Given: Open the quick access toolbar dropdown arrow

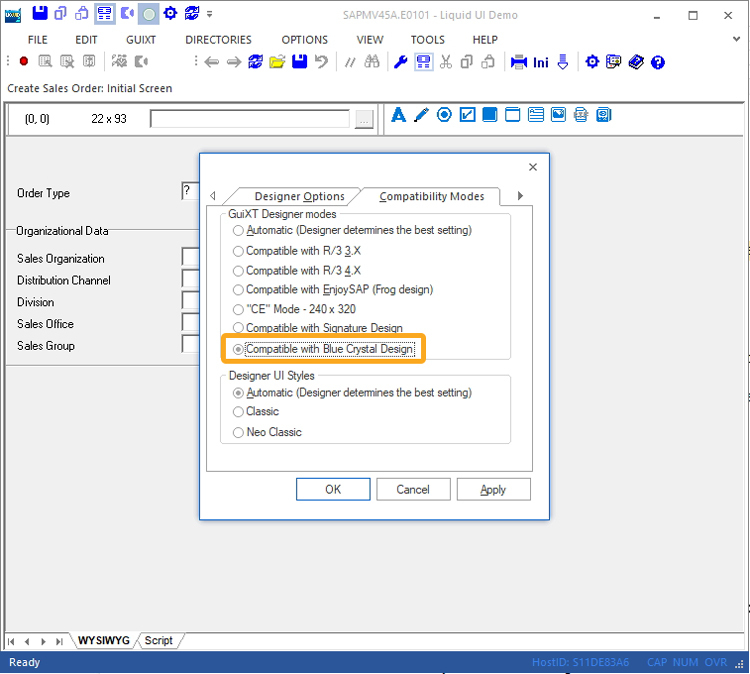Looking at the screenshot, I should pyautogui.click(x=209, y=14).
